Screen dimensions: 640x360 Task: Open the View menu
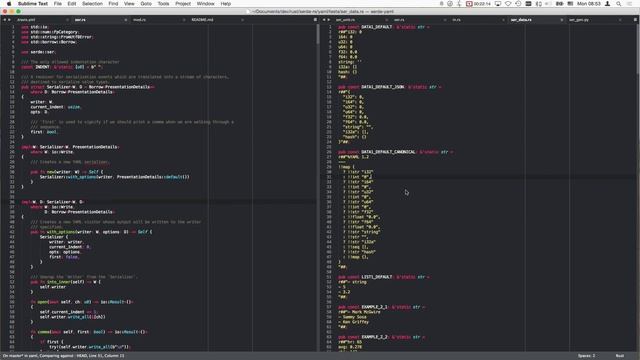click(x=129, y=4)
